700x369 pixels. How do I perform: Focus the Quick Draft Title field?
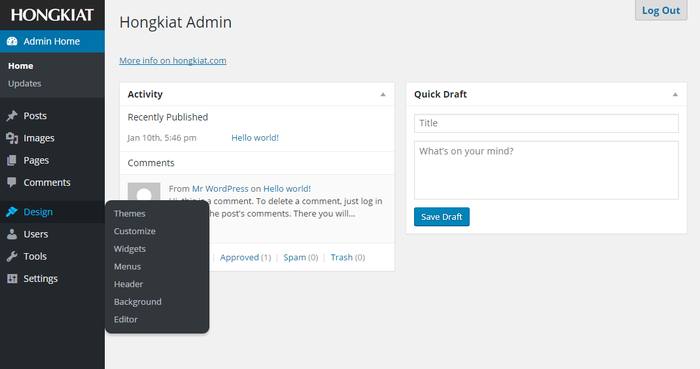(x=546, y=123)
